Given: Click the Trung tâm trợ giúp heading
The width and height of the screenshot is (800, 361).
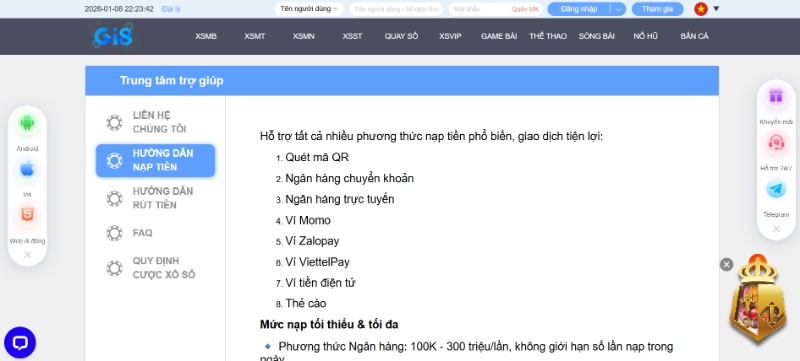Looking at the screenshot, I should (171, 81).
